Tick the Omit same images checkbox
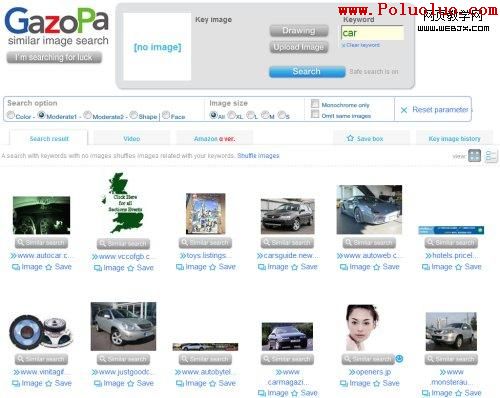This screenshot has width=500, height=398. click(315, 114)
